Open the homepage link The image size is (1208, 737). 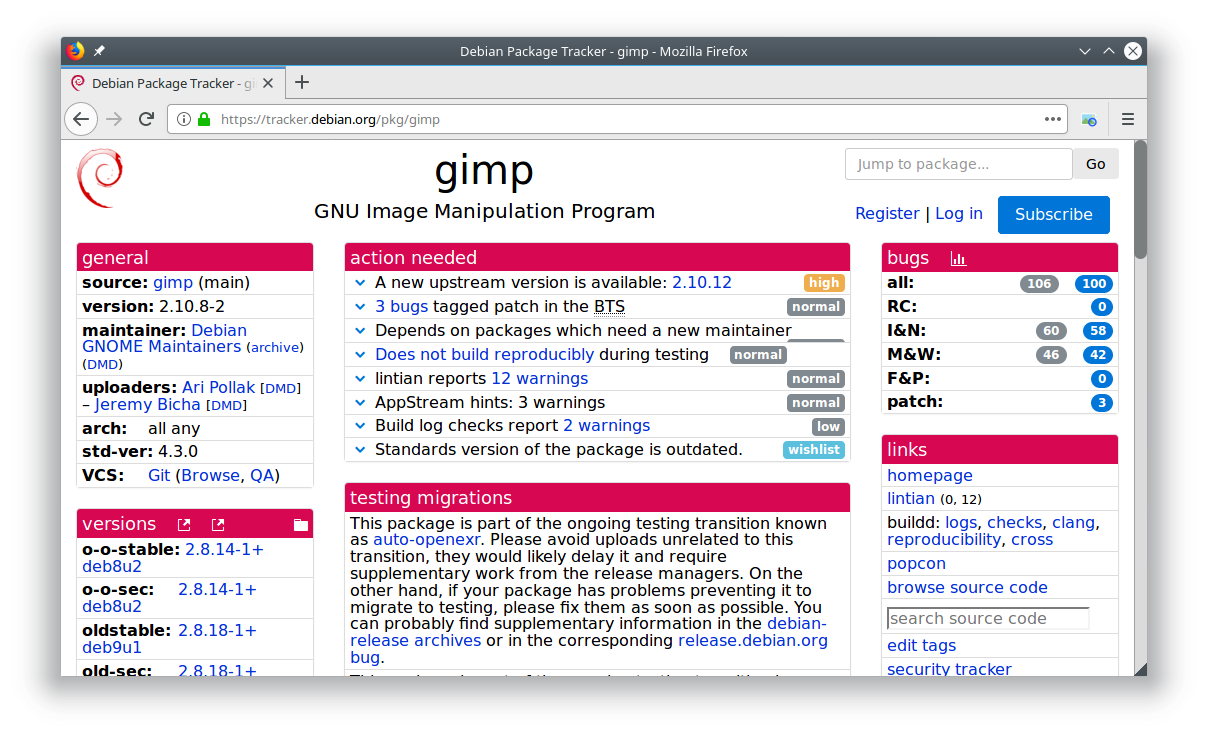click(930, 476)
